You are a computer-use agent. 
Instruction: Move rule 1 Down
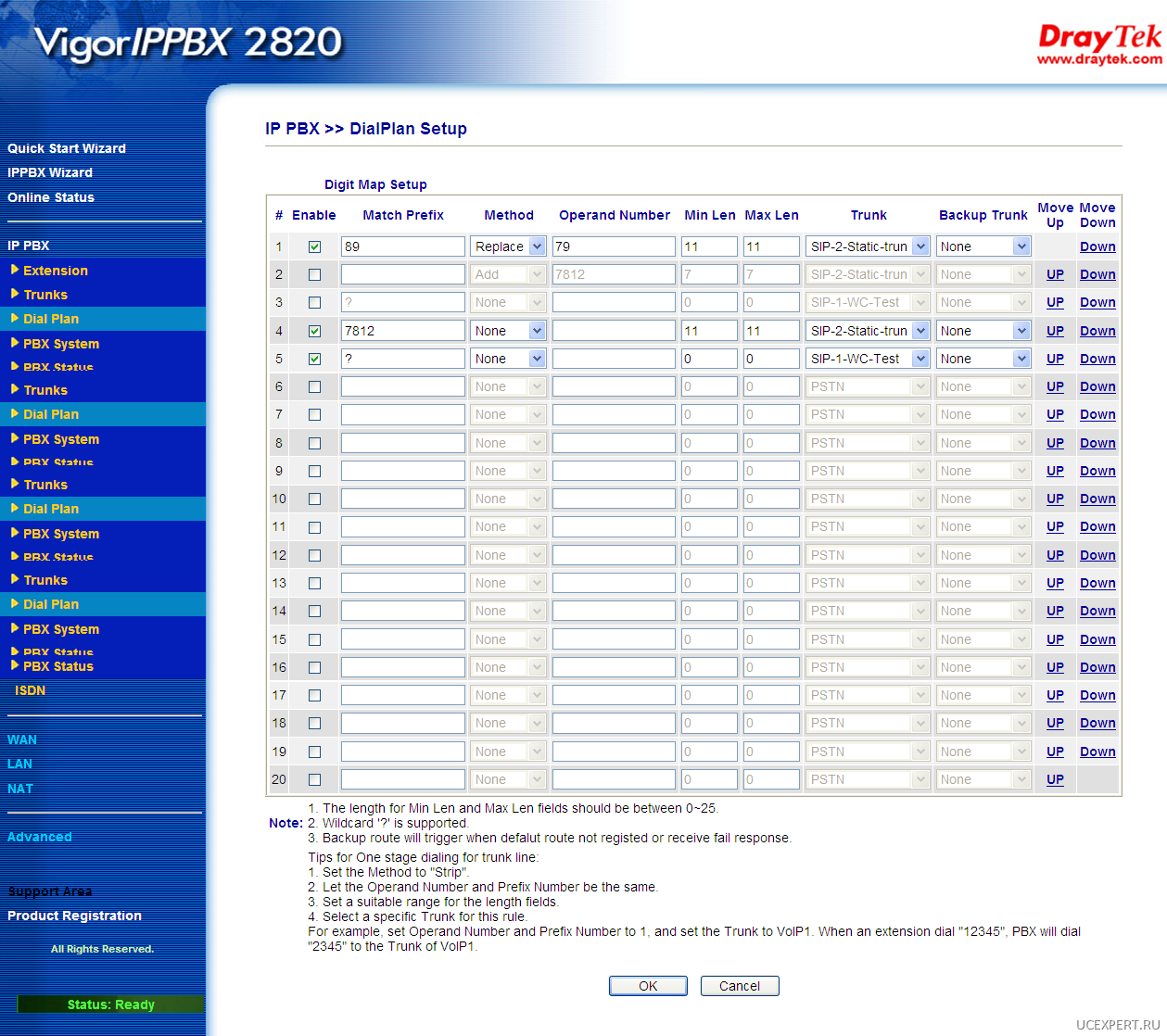(1097, 246)
